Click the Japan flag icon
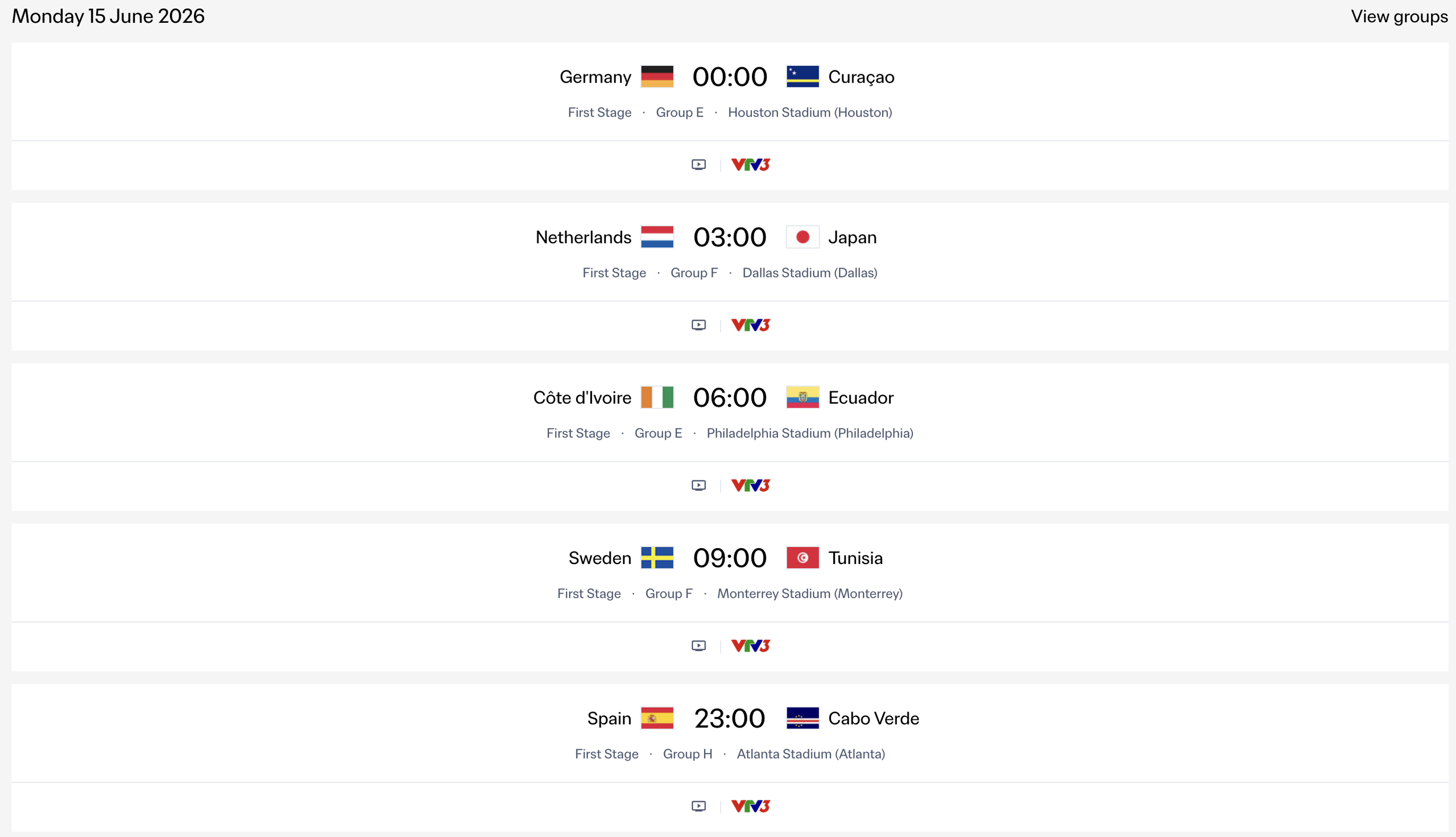This screenshot has height=837, width=1456. tap(803, 237)
